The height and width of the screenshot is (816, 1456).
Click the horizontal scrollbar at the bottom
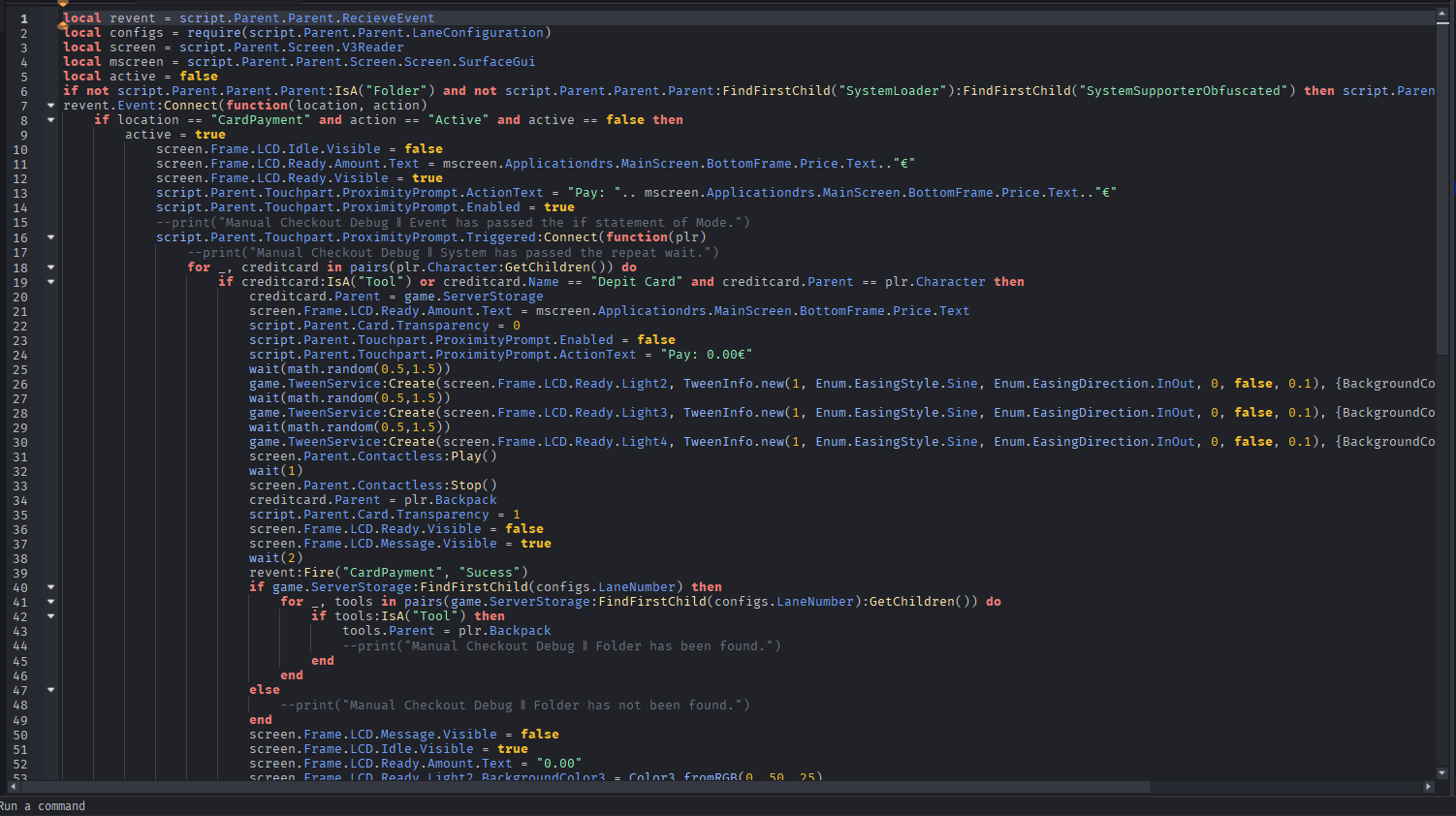(582, 787)
